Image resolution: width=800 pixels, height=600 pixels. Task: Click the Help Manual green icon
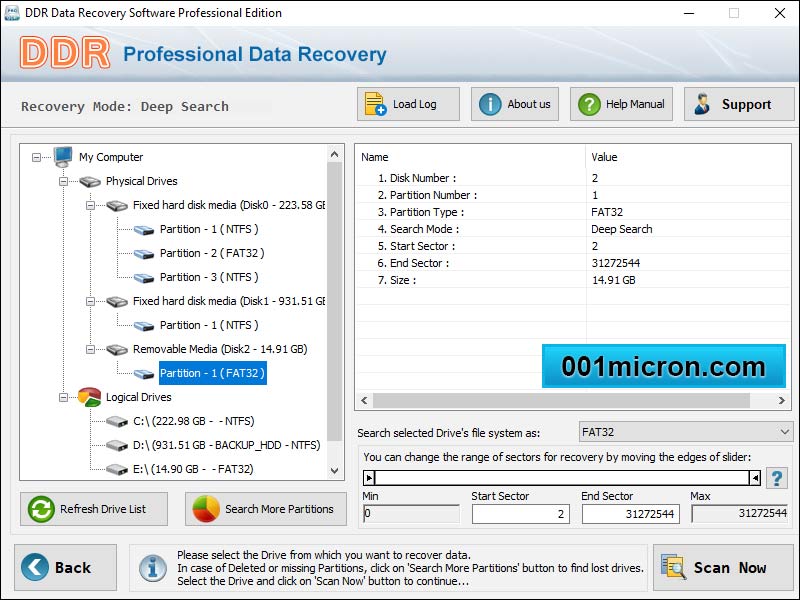point(592,103)
